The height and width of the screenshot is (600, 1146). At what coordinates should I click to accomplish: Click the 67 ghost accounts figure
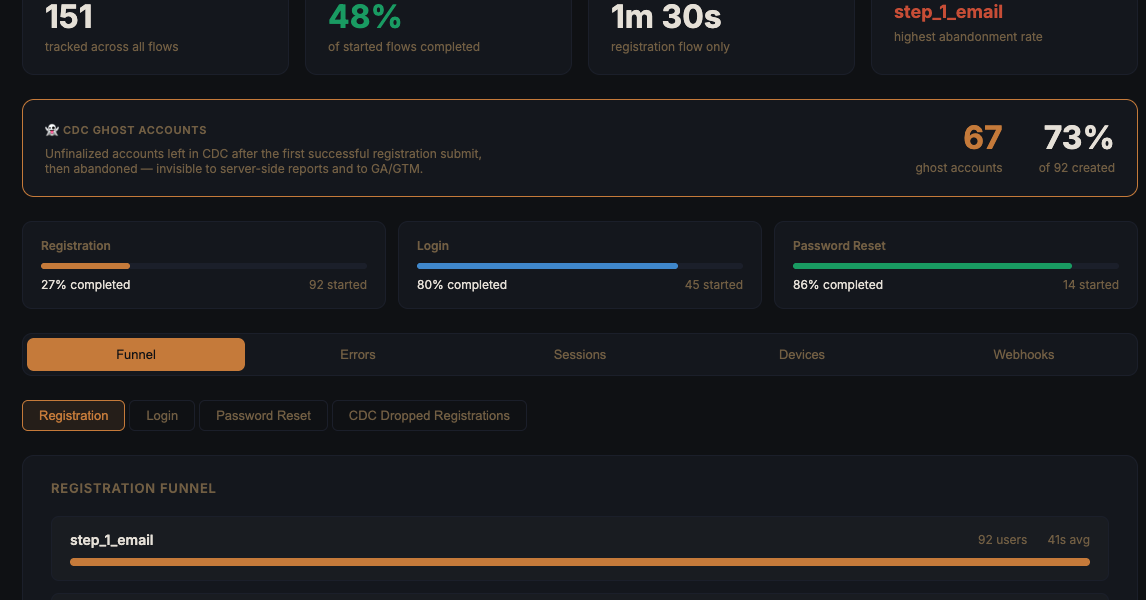pyautogui.click(x=982, y=137)
